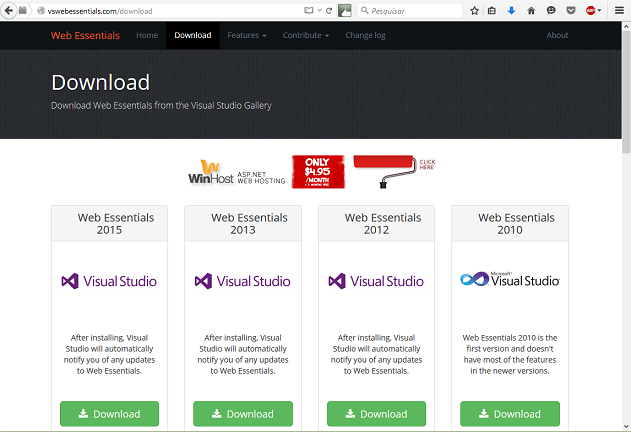Image resolution: width=631 pixels, height=432 pixels.
Task: Click the Web Essentials brand link
Action: 85,35
